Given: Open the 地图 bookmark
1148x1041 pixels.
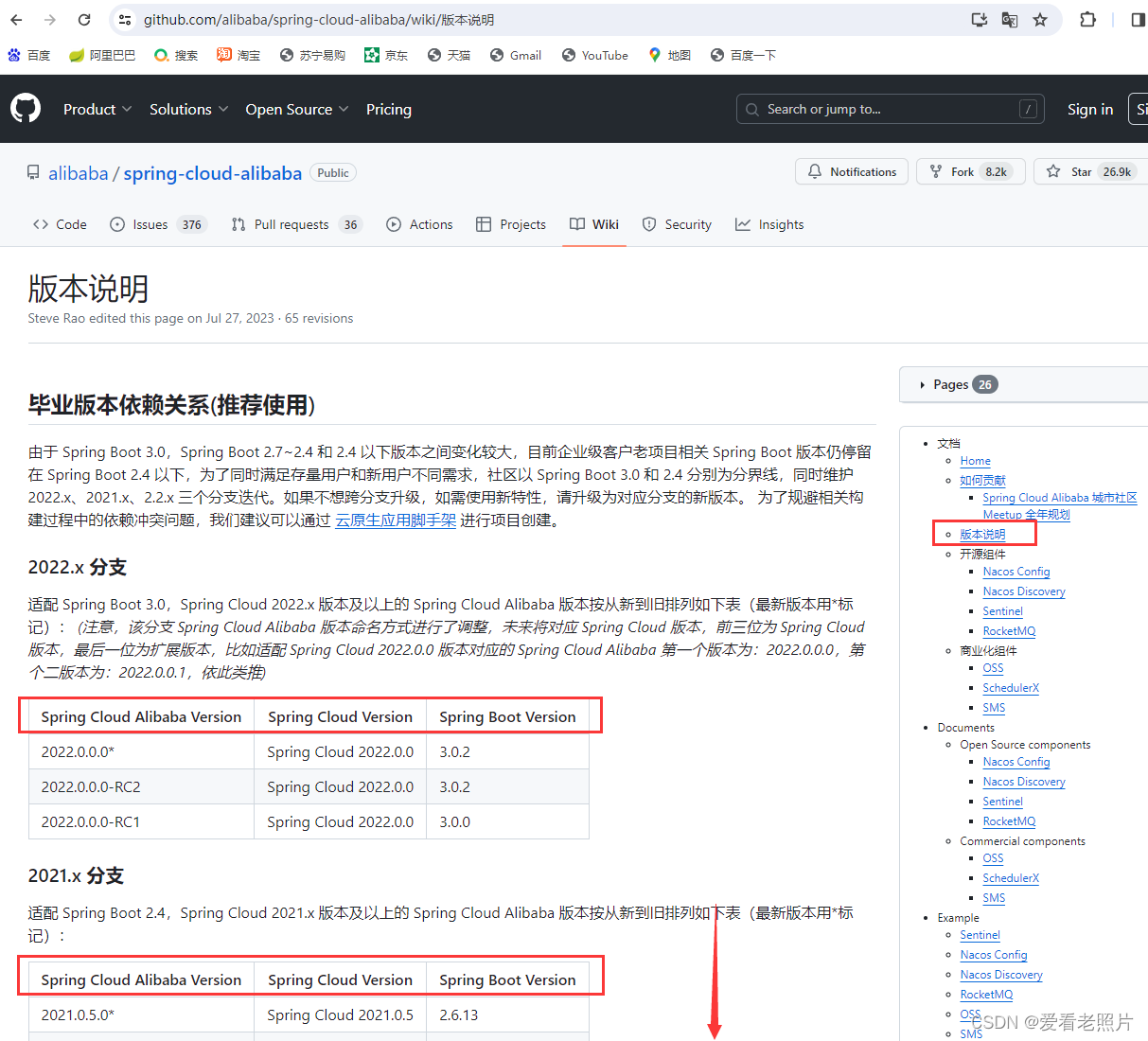Looking at the screenshot, I should pos(669,55).
